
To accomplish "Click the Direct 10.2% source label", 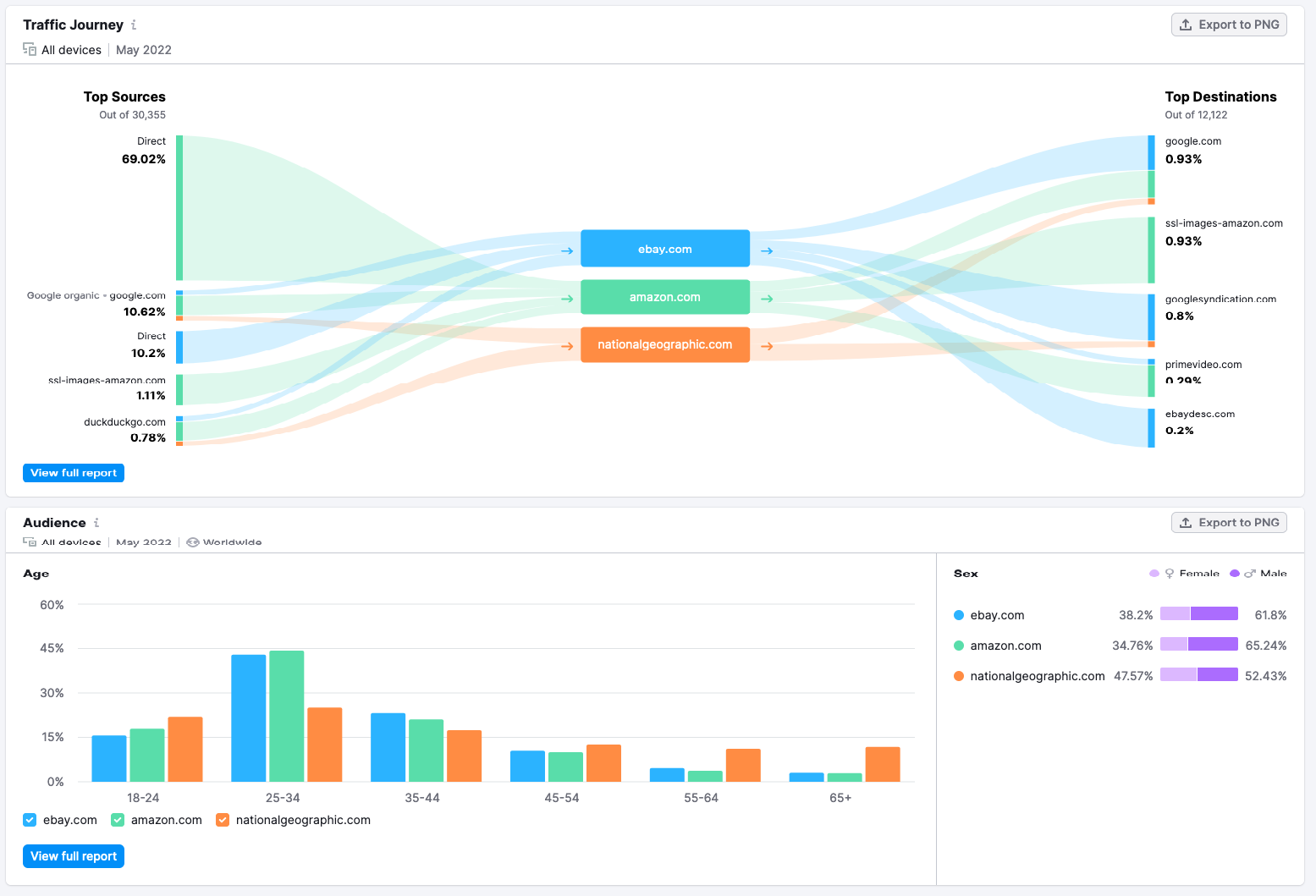I will click(151, 336).
